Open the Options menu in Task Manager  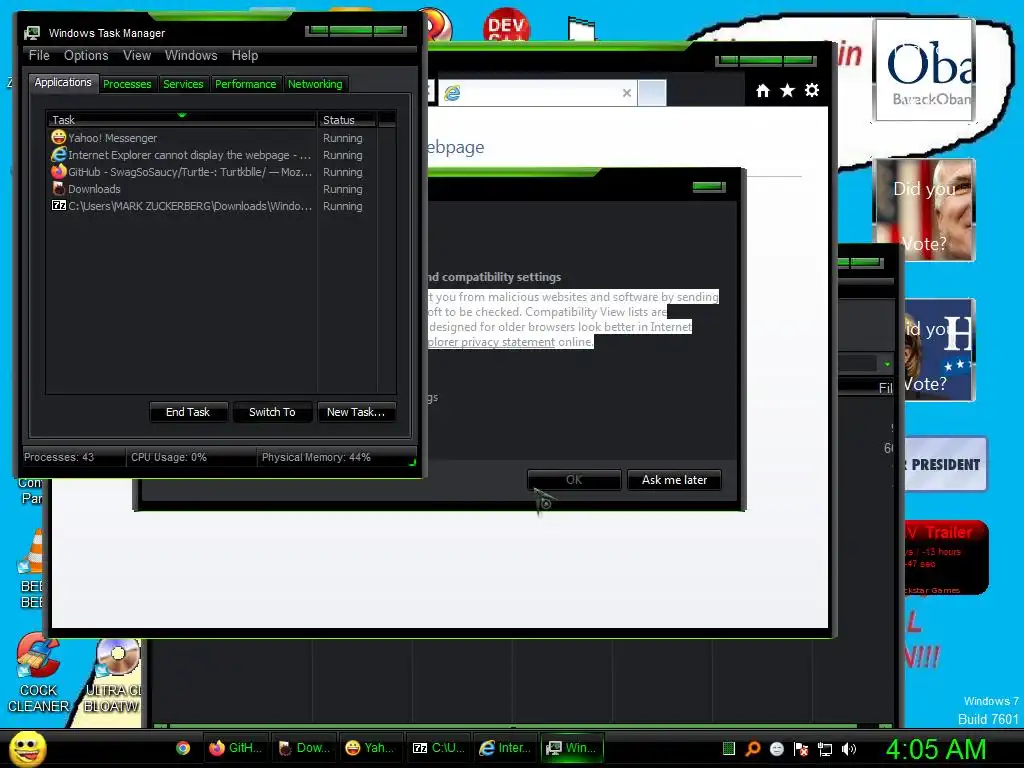point(86,56)
